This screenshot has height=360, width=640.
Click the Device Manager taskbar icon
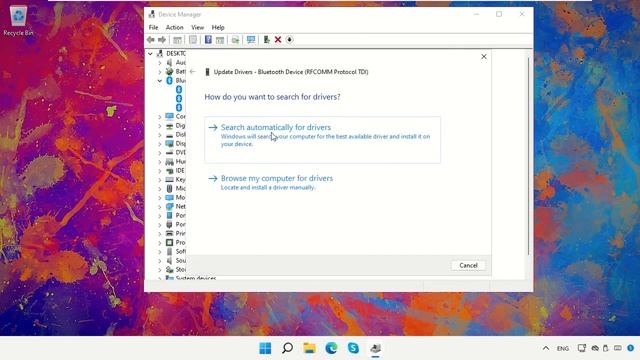click(x=376, y=348)
